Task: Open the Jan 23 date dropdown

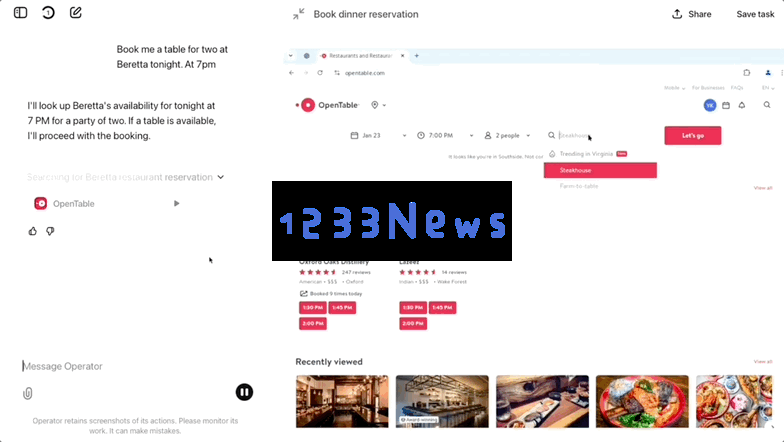Action: click(378, 136)
